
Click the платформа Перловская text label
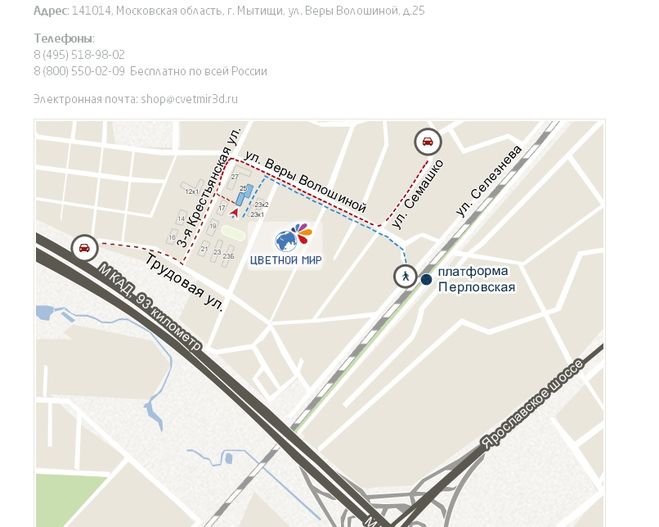(476, 279)
